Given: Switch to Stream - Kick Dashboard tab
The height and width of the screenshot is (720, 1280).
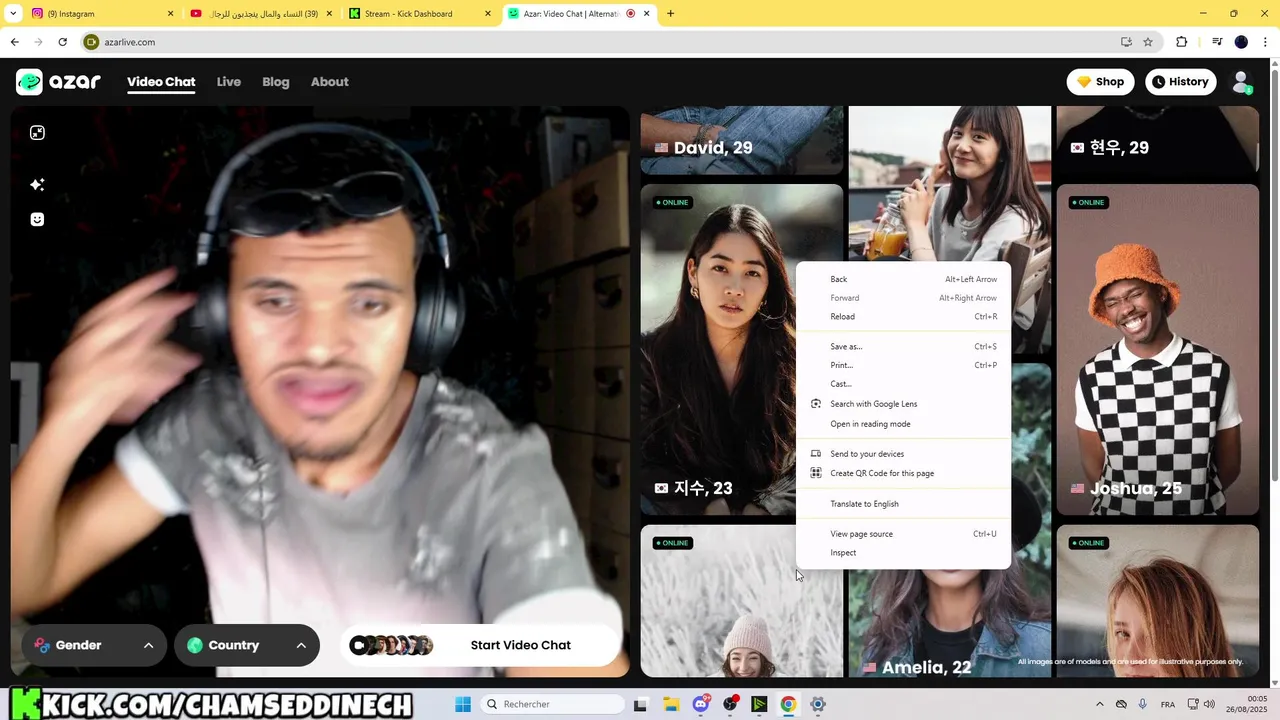Looking at the screenshot, I should (418, 14).
